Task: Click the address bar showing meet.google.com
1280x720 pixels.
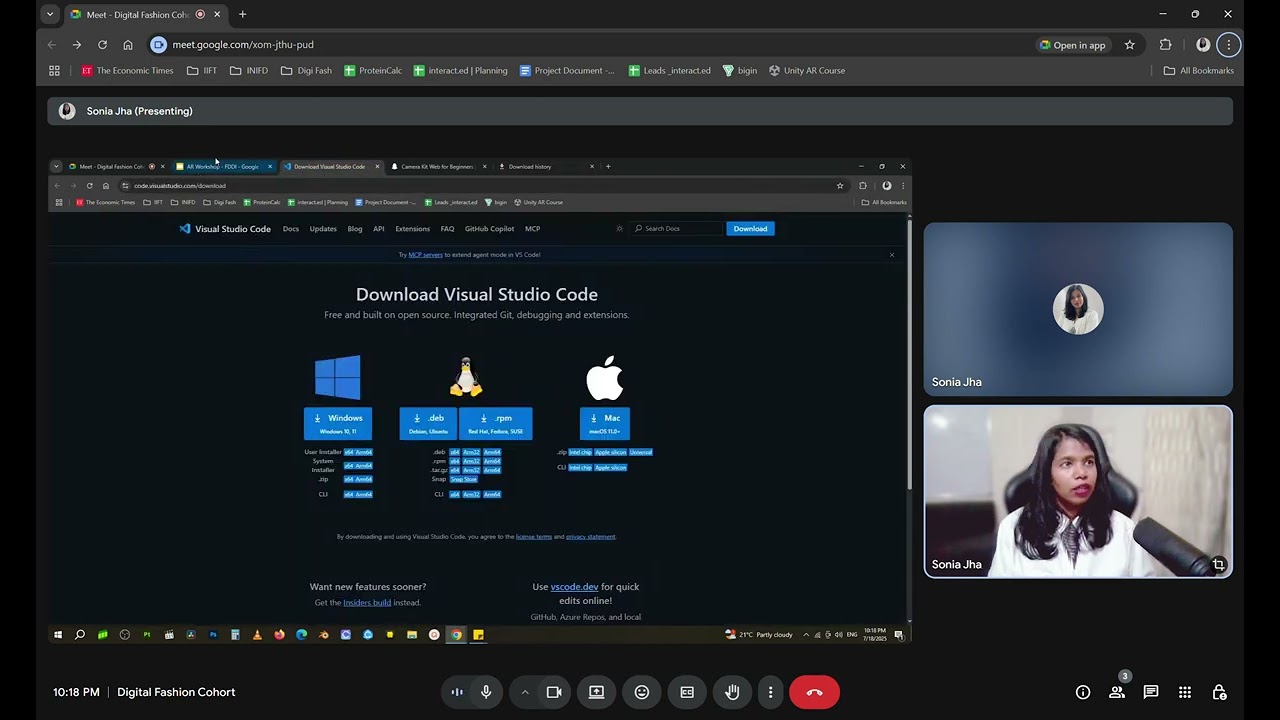Action: pos(590,45)
